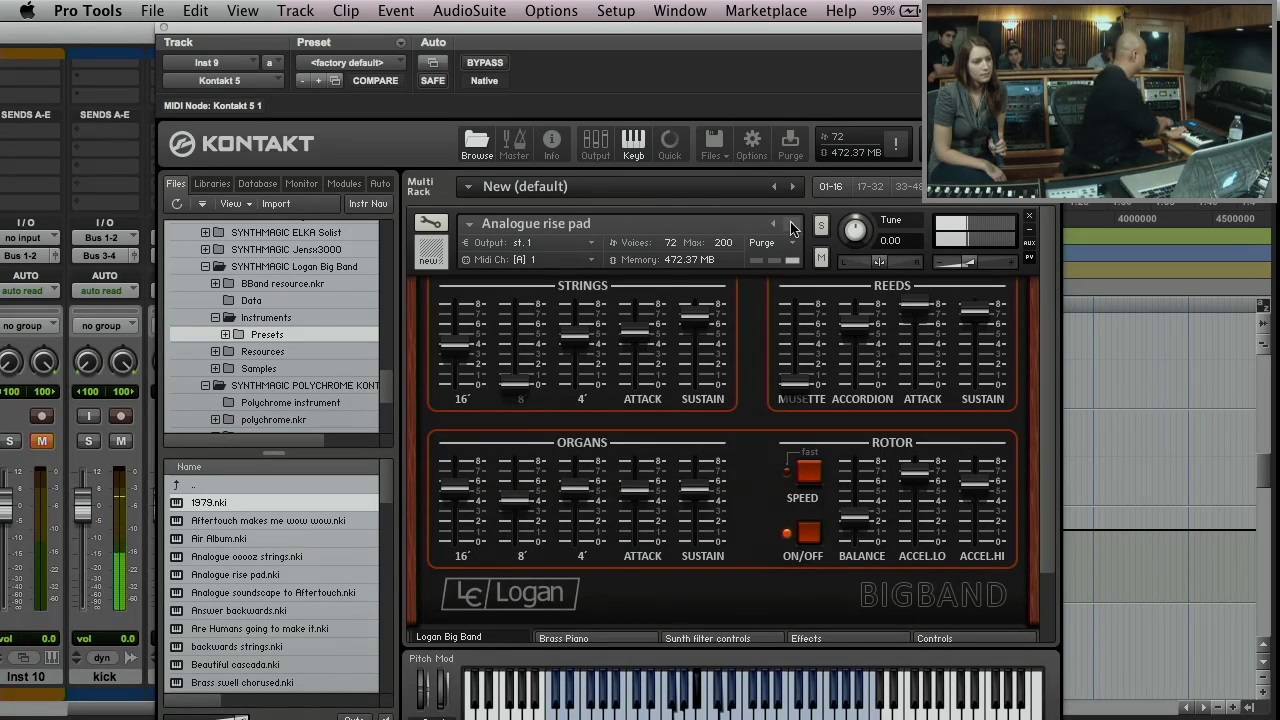Toggle Solo on kick track
The width and height of the screenshot is (1280, 720).
point(88,441)
